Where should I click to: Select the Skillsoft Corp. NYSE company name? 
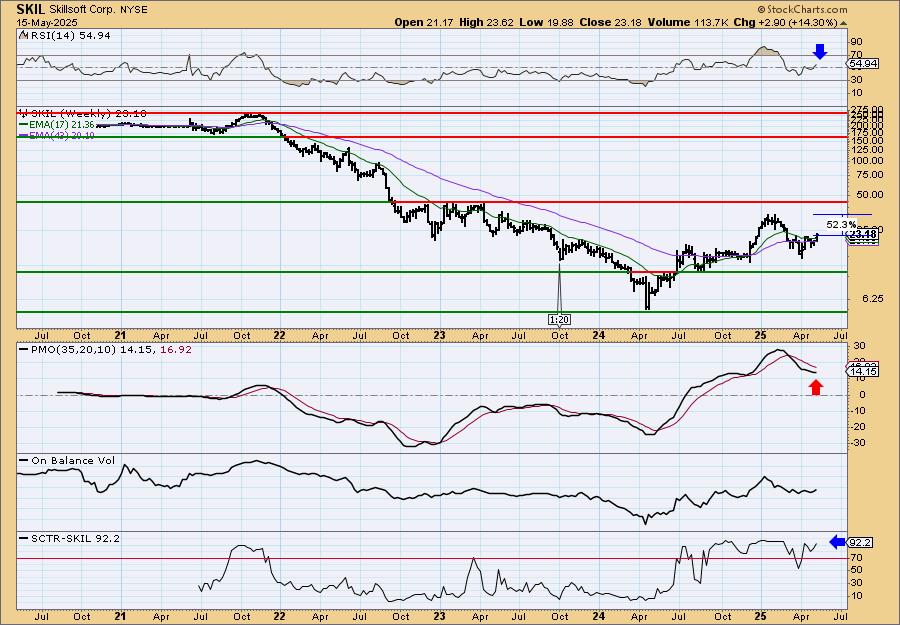click(x=98, y=10)
